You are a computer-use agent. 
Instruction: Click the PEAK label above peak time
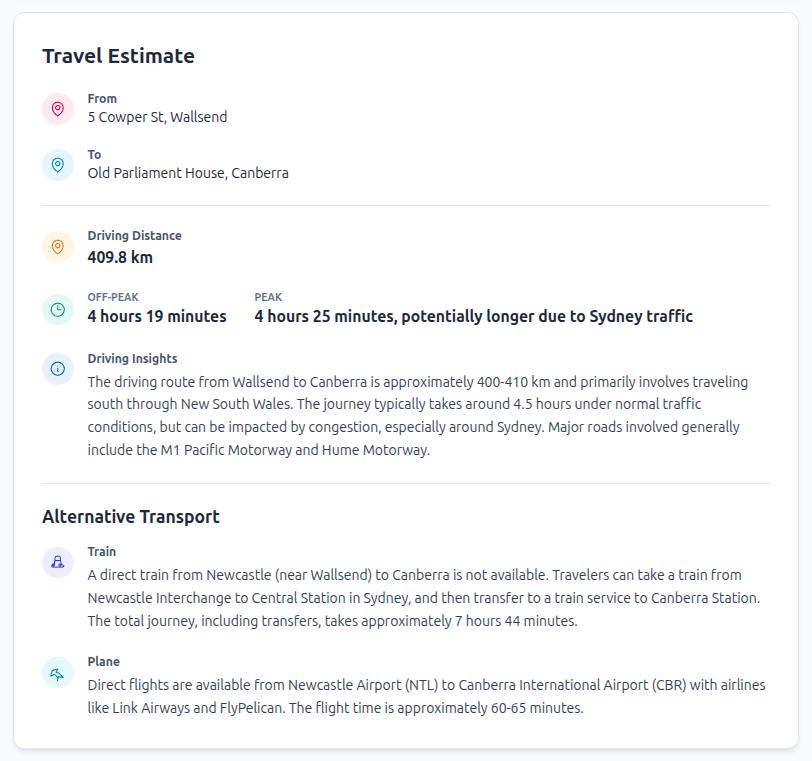click(268, 297)
